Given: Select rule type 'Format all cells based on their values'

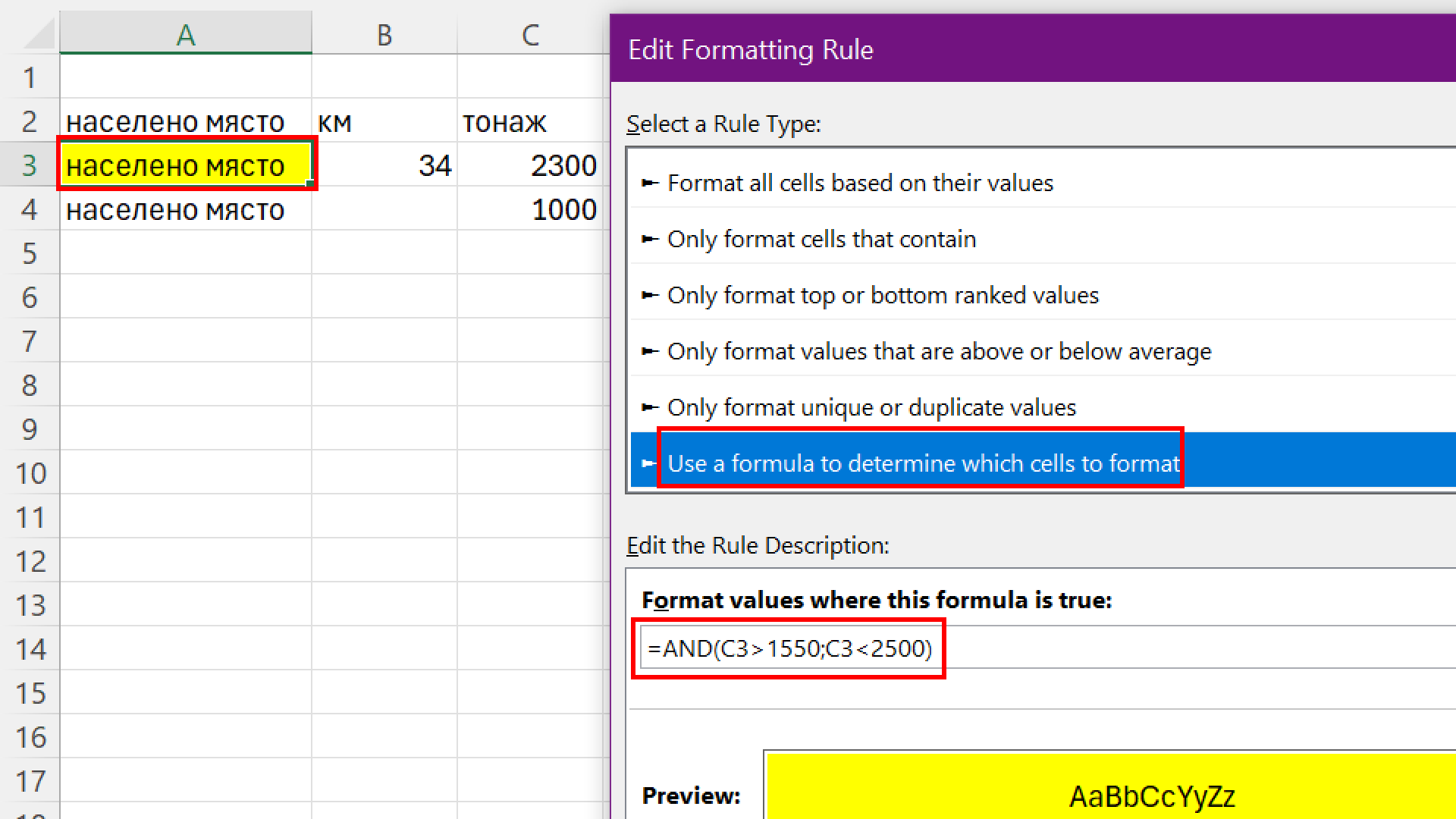Looking at the screenshot, I should click(860, 183).
